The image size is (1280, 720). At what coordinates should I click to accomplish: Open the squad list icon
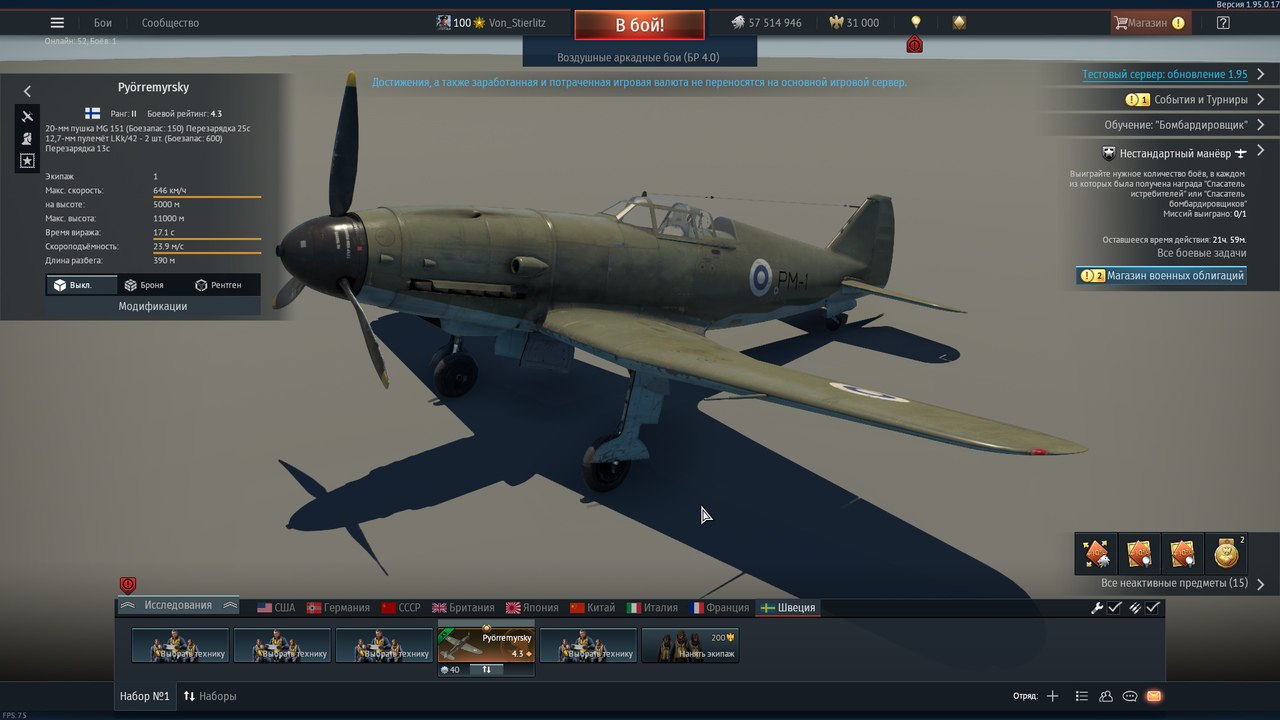(x=1081, y=696)
